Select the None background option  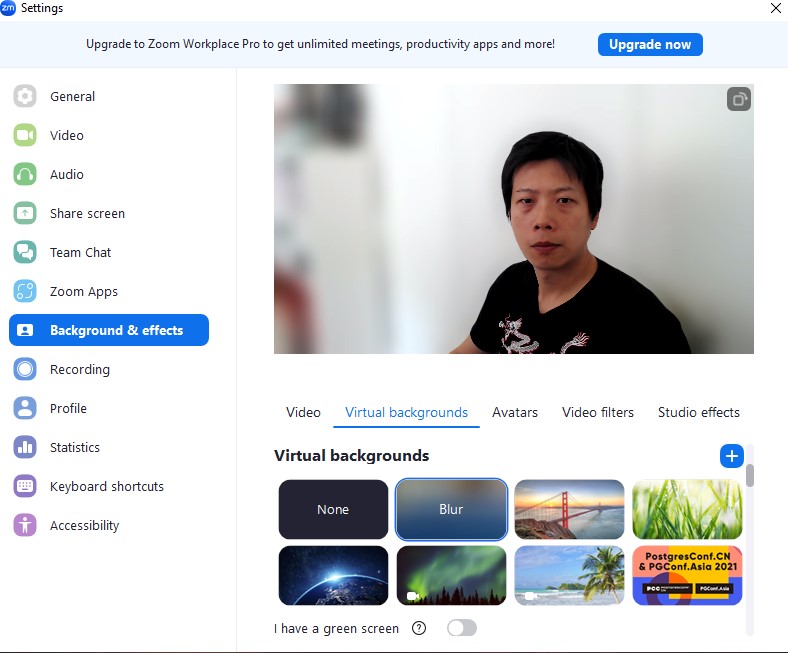[x=333, y=510]
